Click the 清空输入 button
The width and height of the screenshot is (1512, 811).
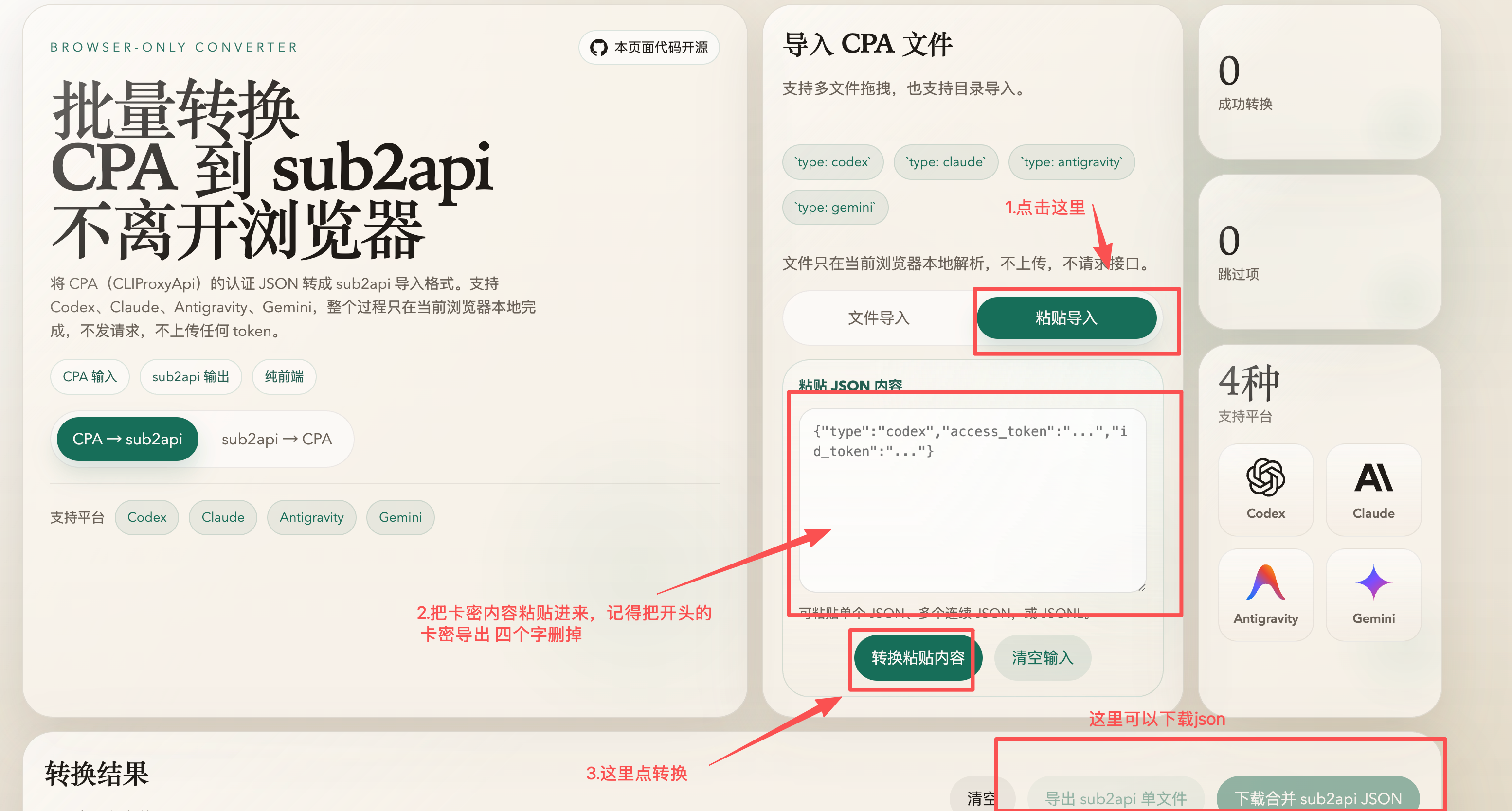coord(1043,658)
